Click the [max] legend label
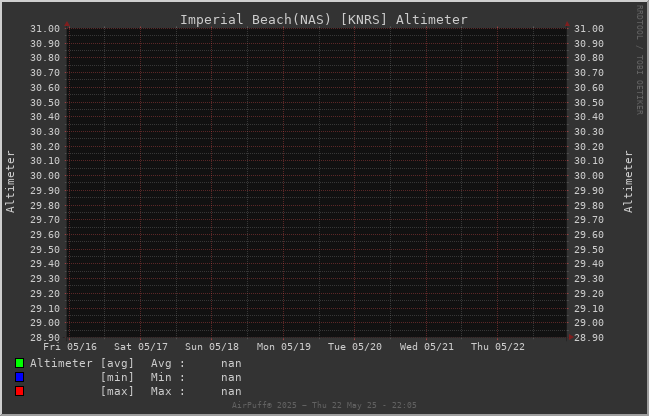 point(117,392)
